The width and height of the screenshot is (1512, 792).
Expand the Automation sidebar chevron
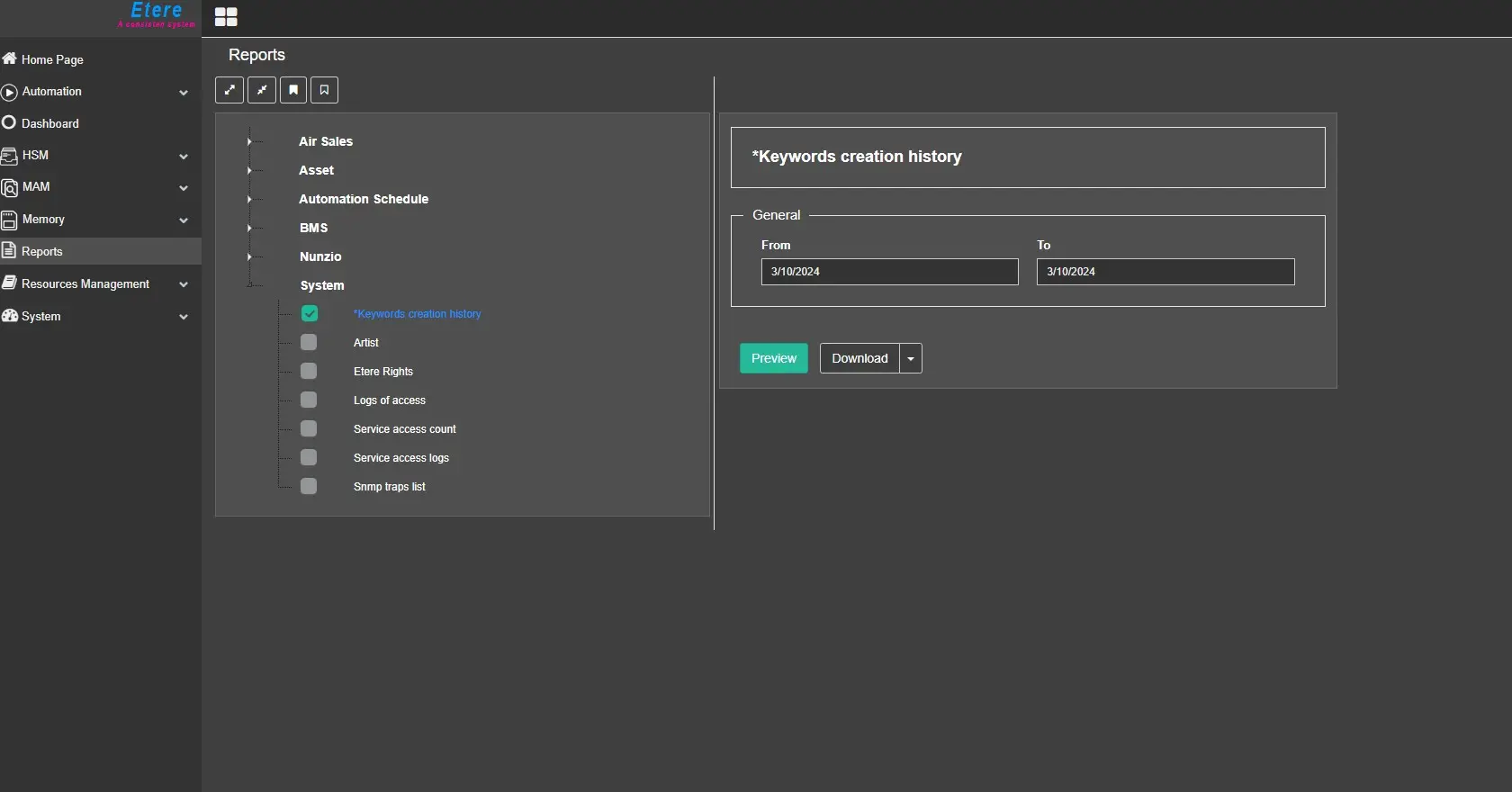(184, 93)
